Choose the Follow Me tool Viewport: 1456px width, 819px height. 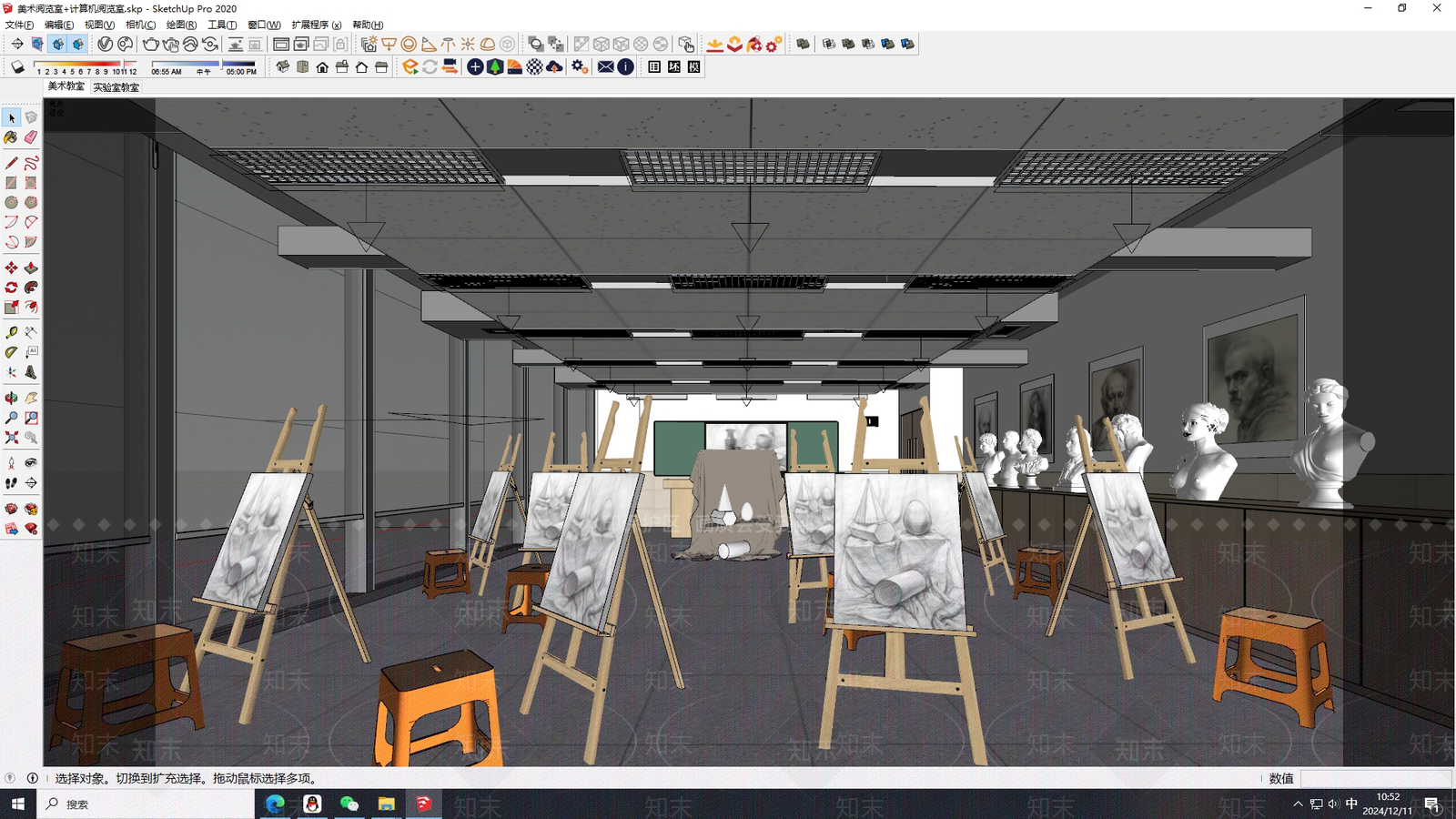31,288
